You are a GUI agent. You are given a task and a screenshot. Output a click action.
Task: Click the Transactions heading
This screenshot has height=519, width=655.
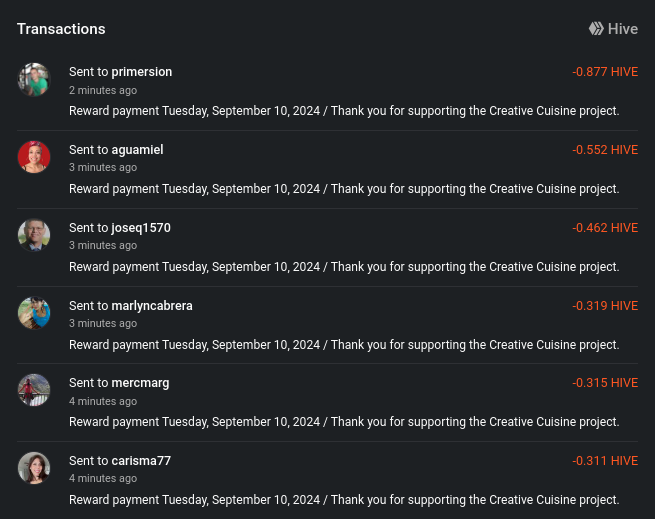coord(61,29)
